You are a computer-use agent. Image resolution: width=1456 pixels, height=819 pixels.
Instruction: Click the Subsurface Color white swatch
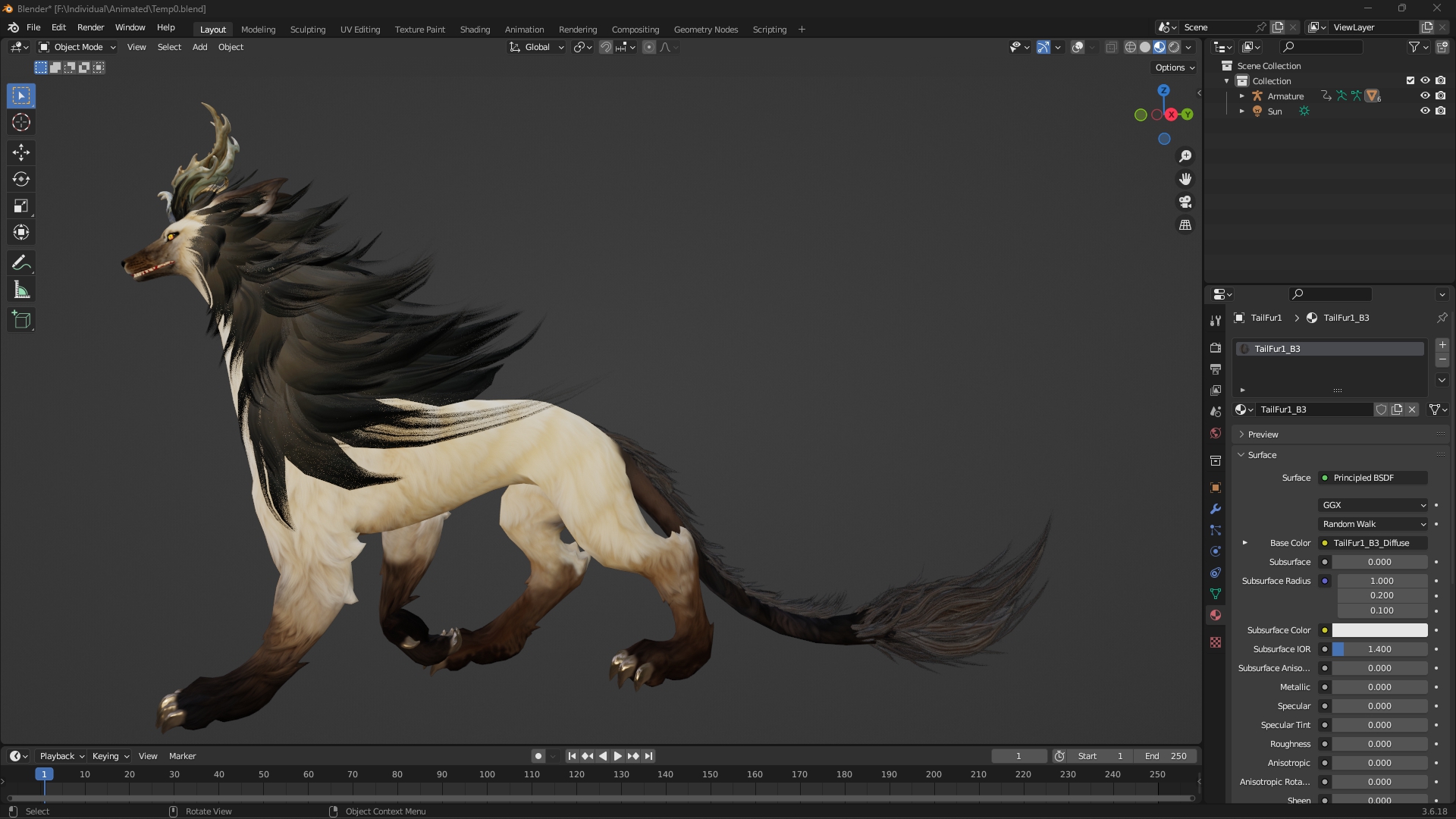click(x=1379, y=630)
